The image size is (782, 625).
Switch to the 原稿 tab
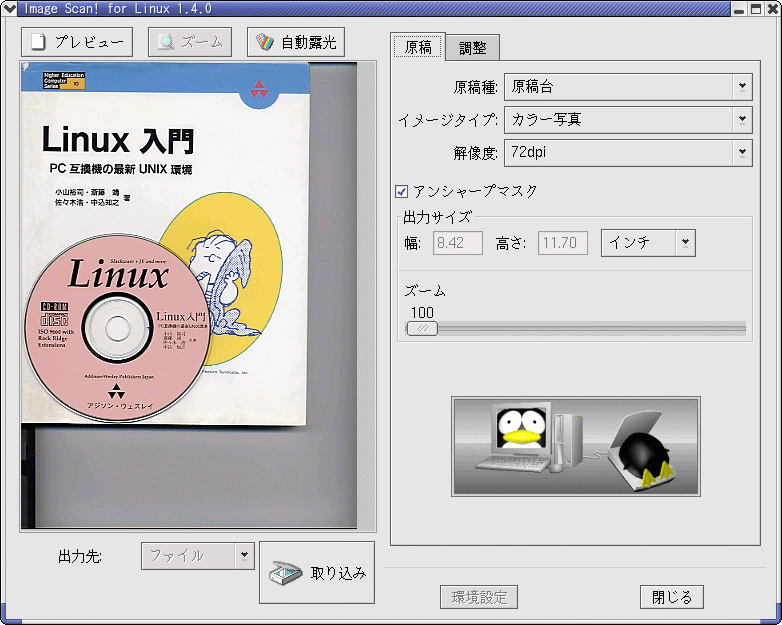click(418, 47)
